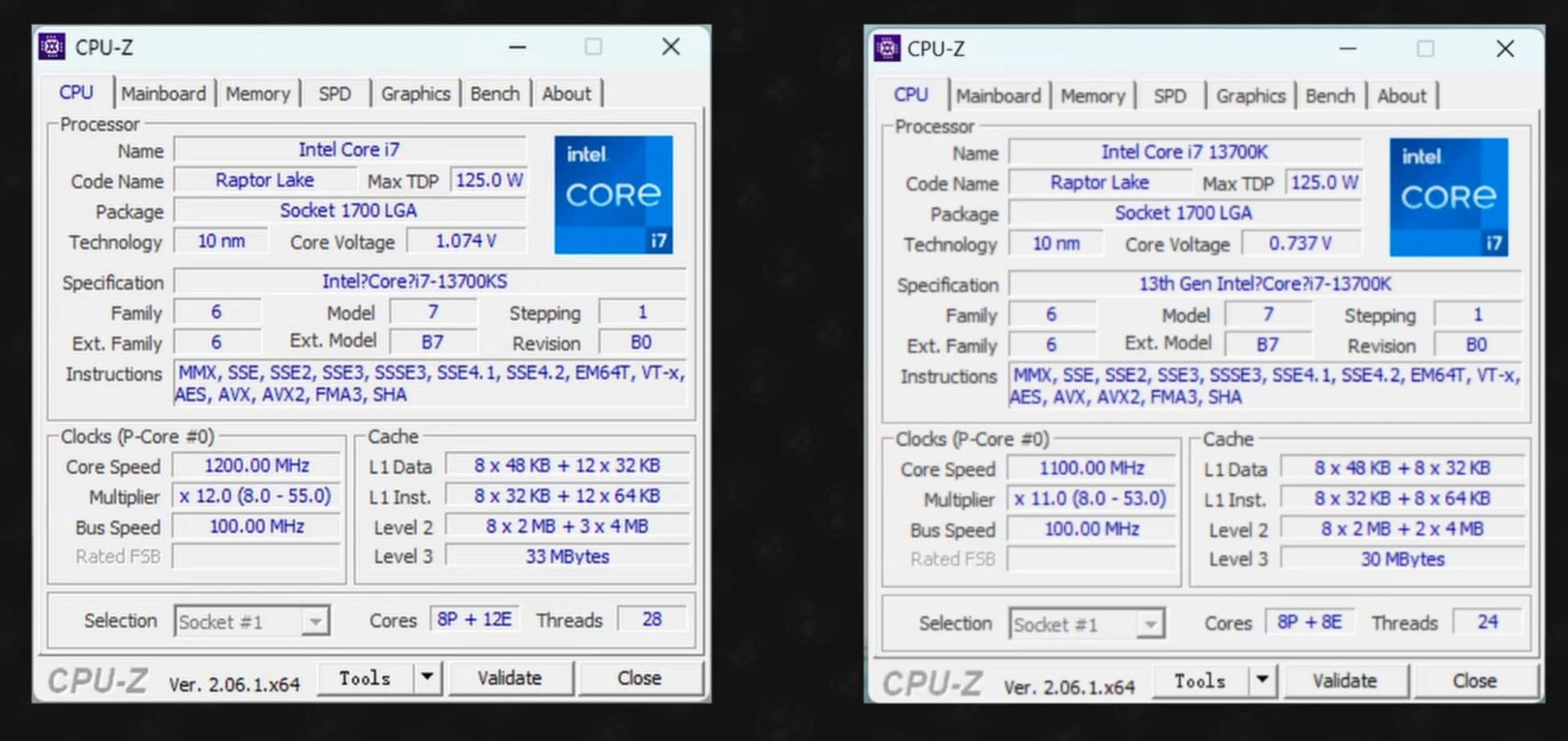Open the Memory tab in right window

[x=1093, y=96]
